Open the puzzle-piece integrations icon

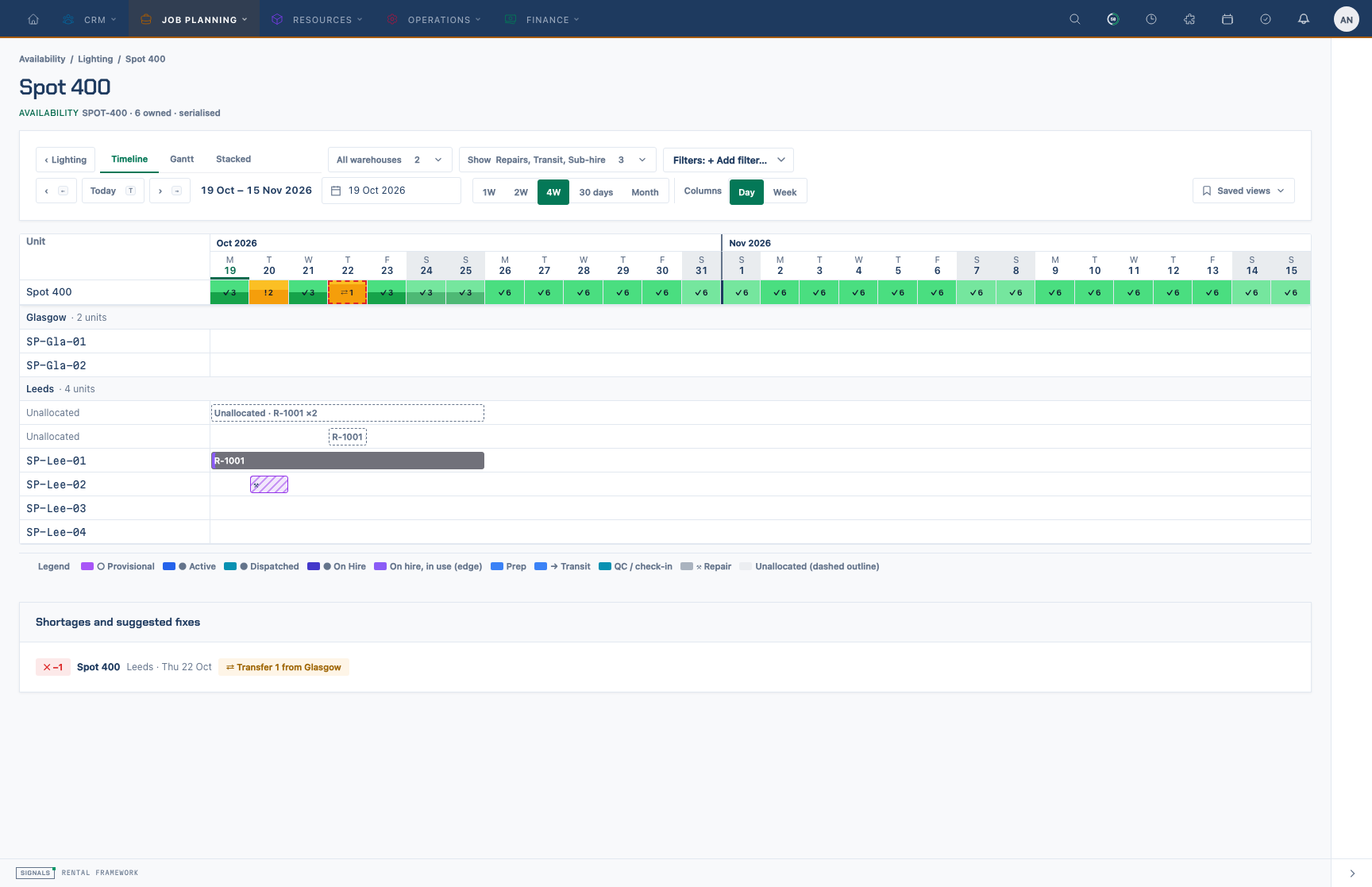(x=1189, y=19)
